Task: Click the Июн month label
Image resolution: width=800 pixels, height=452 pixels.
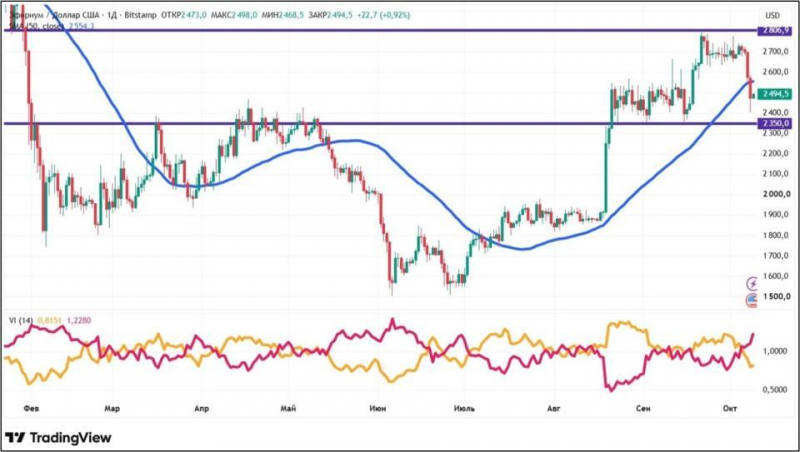Action: tap(378, 408)
